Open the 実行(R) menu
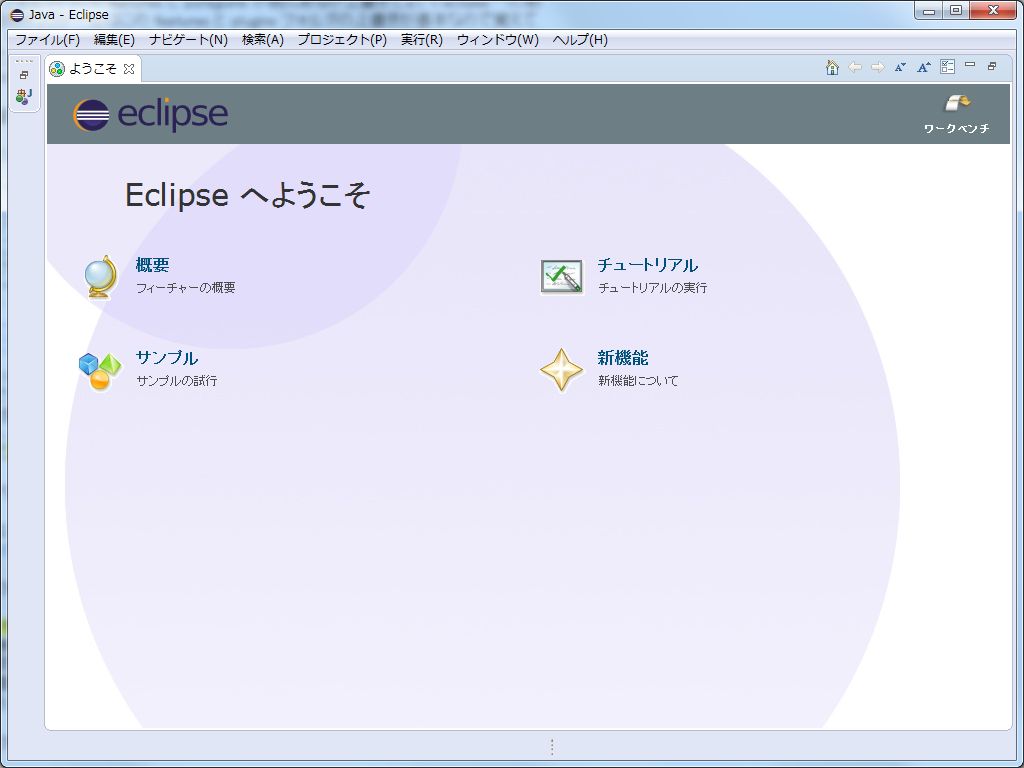The height and width of the screenshot is (768, 1024). [x=422, y=40]
